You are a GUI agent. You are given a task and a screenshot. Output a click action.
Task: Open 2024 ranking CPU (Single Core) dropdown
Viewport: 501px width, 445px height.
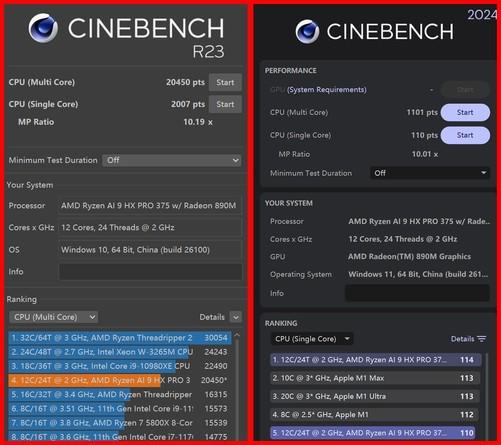[x=311, y=339]
